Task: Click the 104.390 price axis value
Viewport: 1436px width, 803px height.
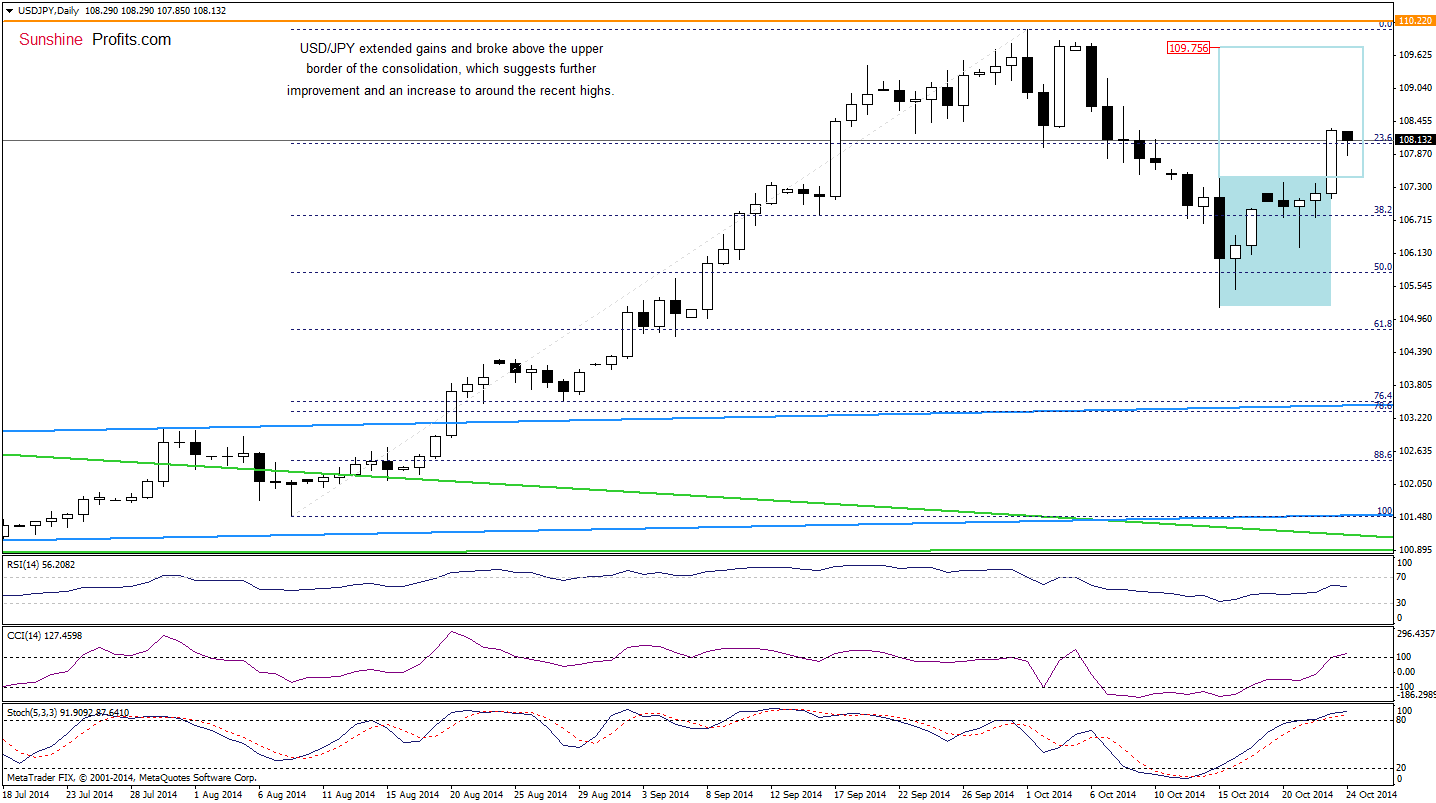Action: [x=1415, y=352]
